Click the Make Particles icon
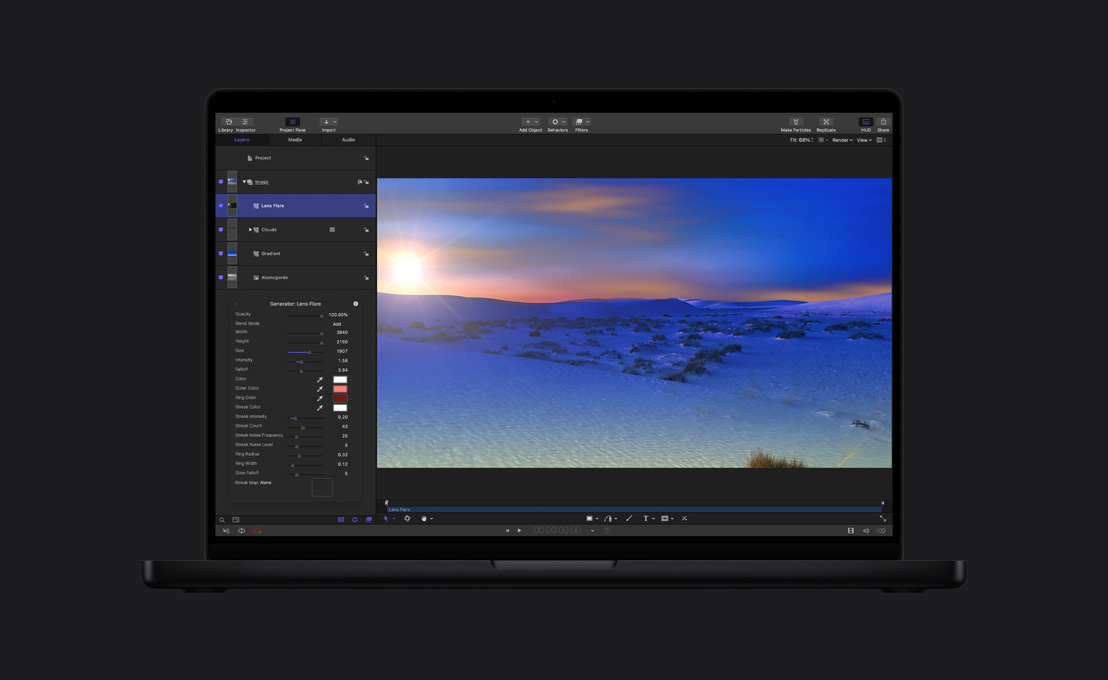Viewport: 1108px width, 680px height. (796, 122)
